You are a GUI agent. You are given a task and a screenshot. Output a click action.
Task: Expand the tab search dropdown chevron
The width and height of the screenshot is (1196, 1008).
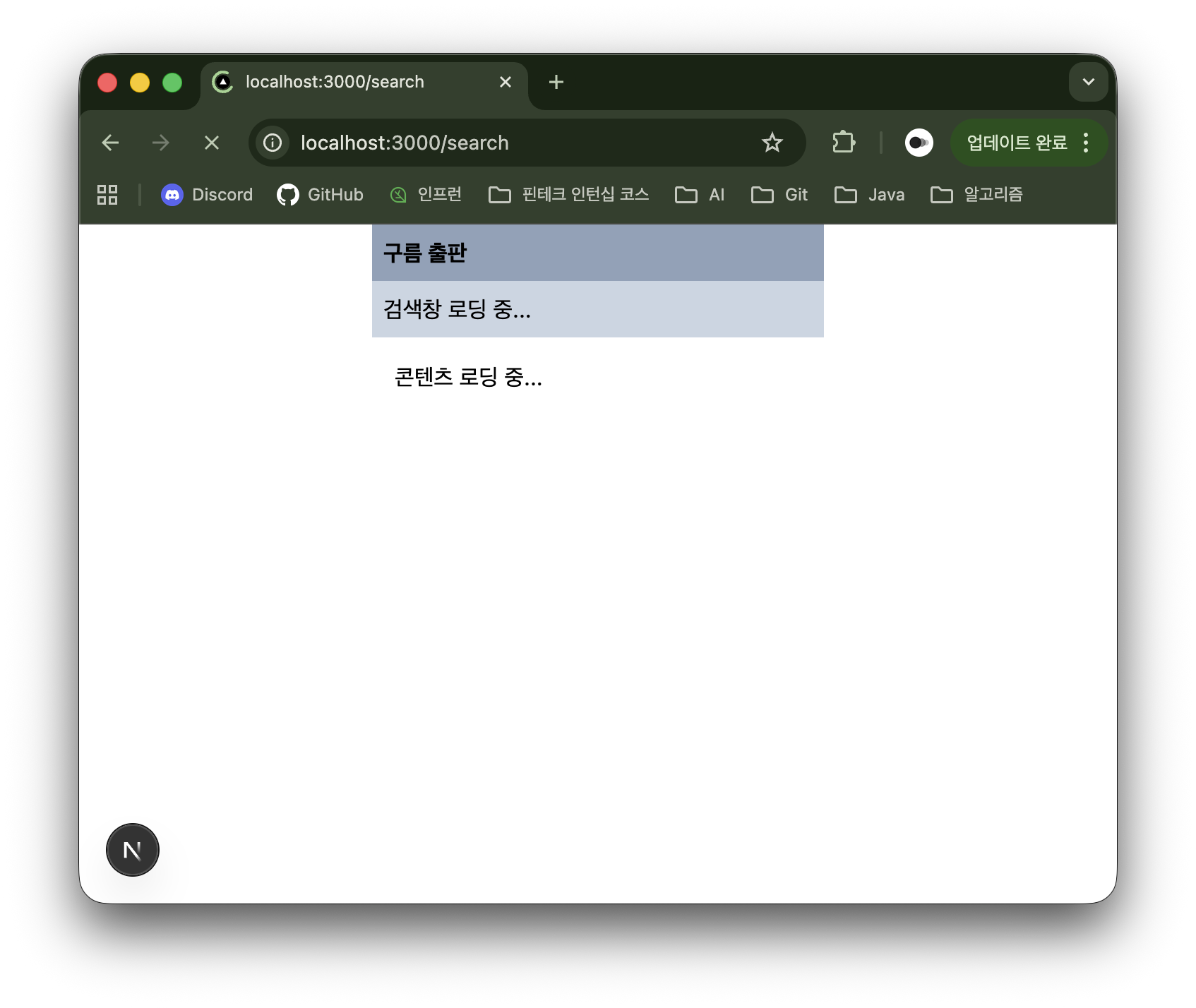click(x=1088, y=82)
